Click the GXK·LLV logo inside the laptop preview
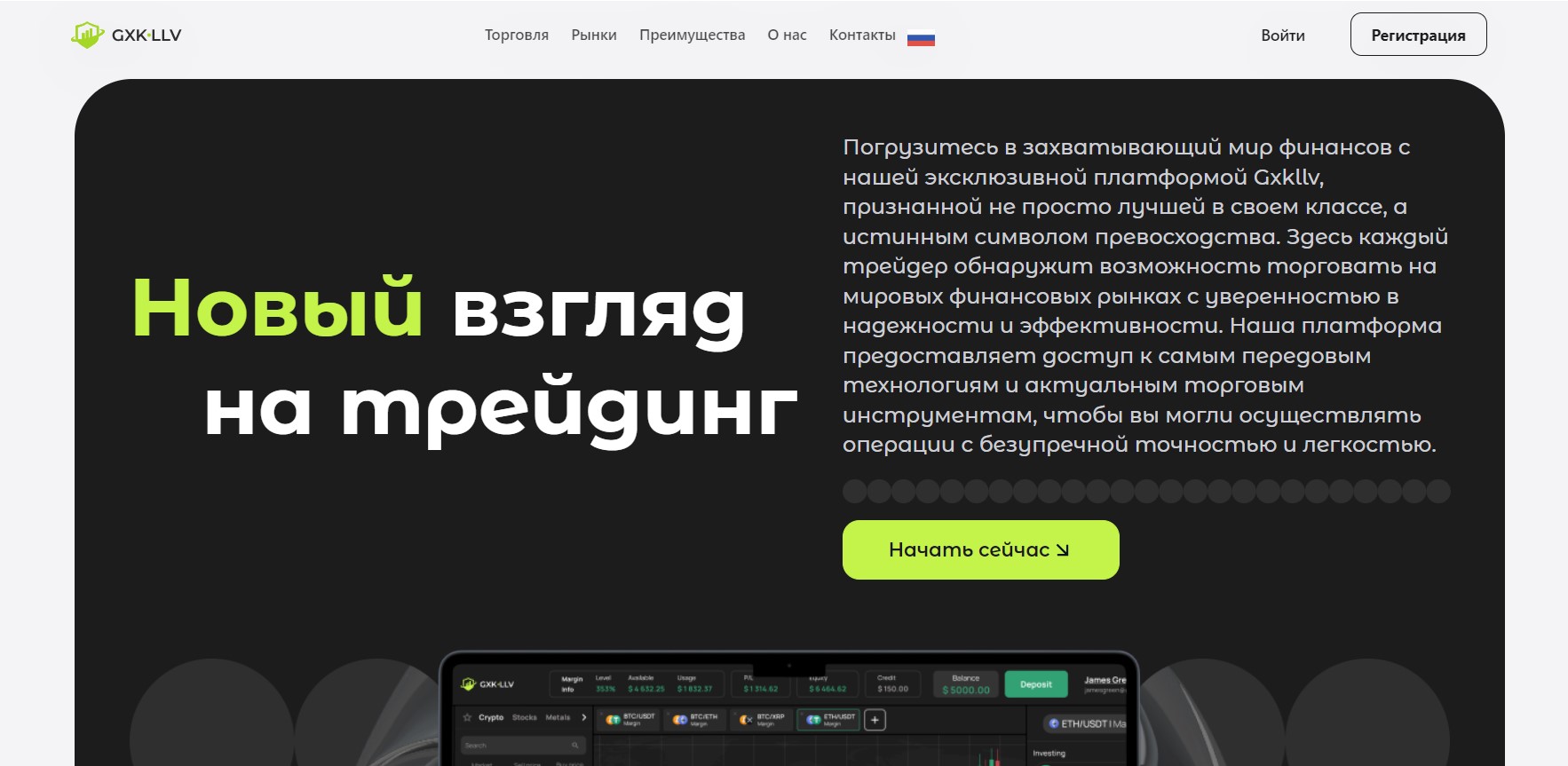This screenshot has width=1568, height=766. 488,684
